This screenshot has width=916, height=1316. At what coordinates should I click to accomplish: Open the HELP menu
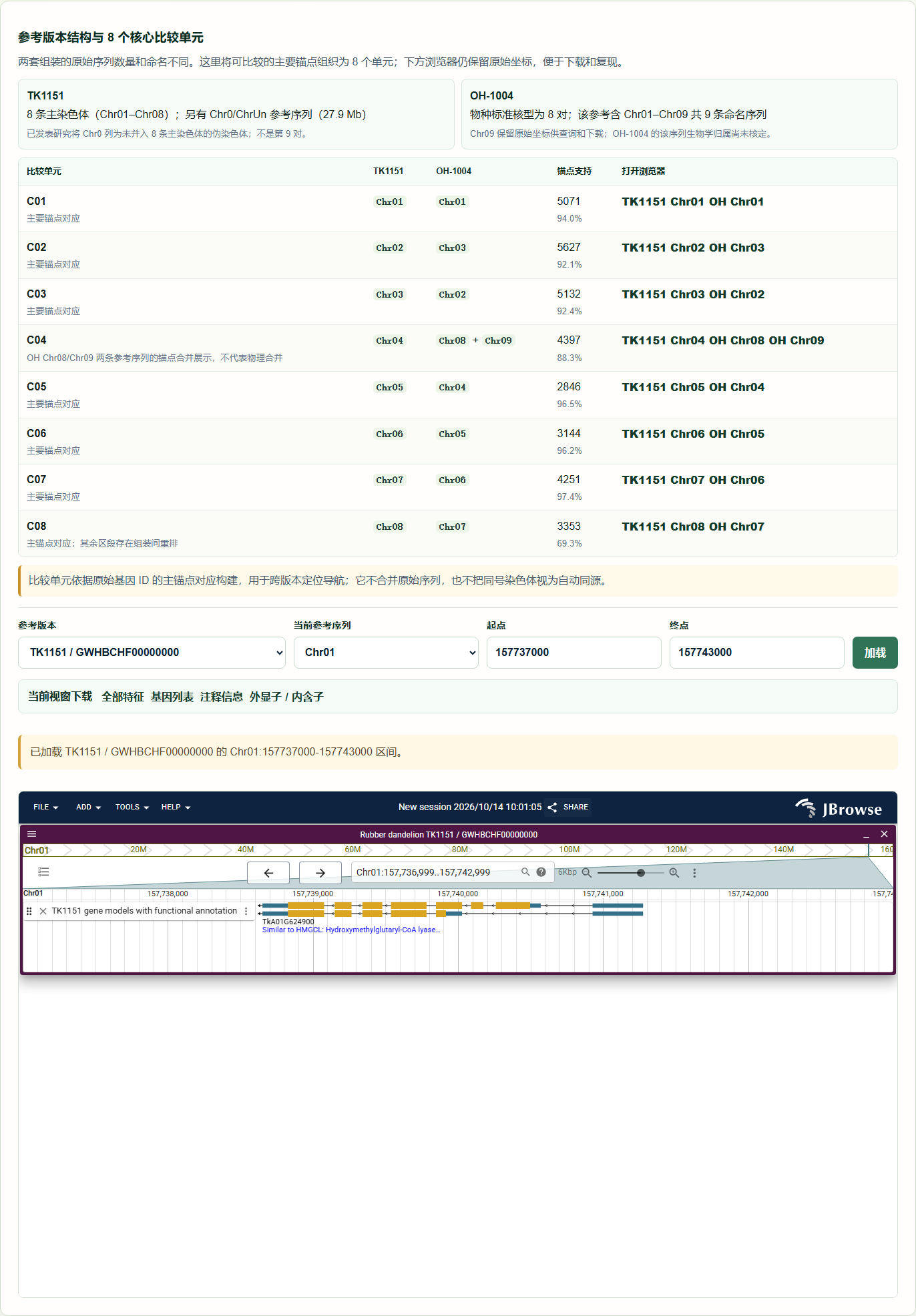(x=176, y=807)
